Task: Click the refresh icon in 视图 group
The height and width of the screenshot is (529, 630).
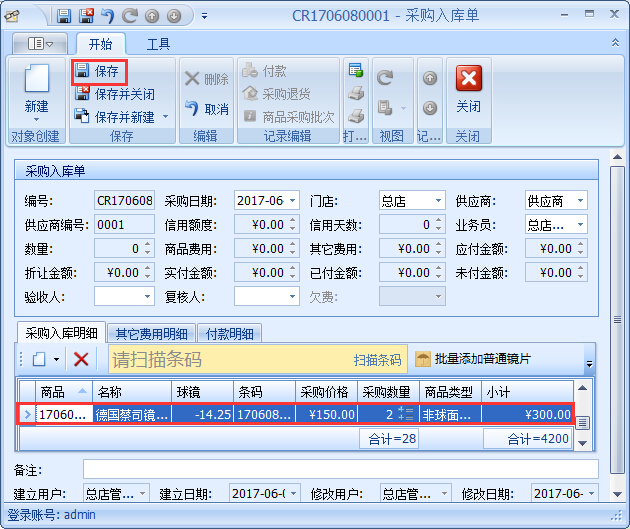Action: [385, 77]
